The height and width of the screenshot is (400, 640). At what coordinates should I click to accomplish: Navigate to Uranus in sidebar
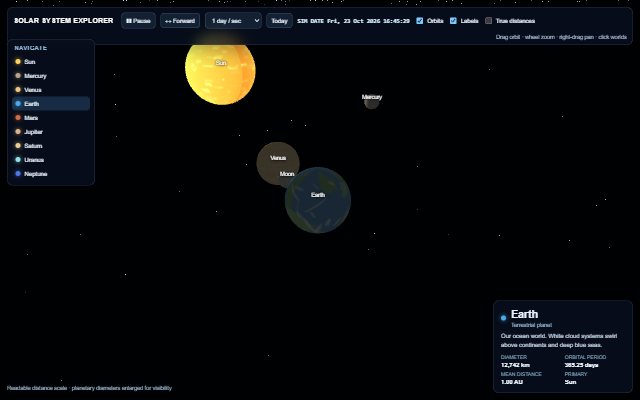point(51,160)
